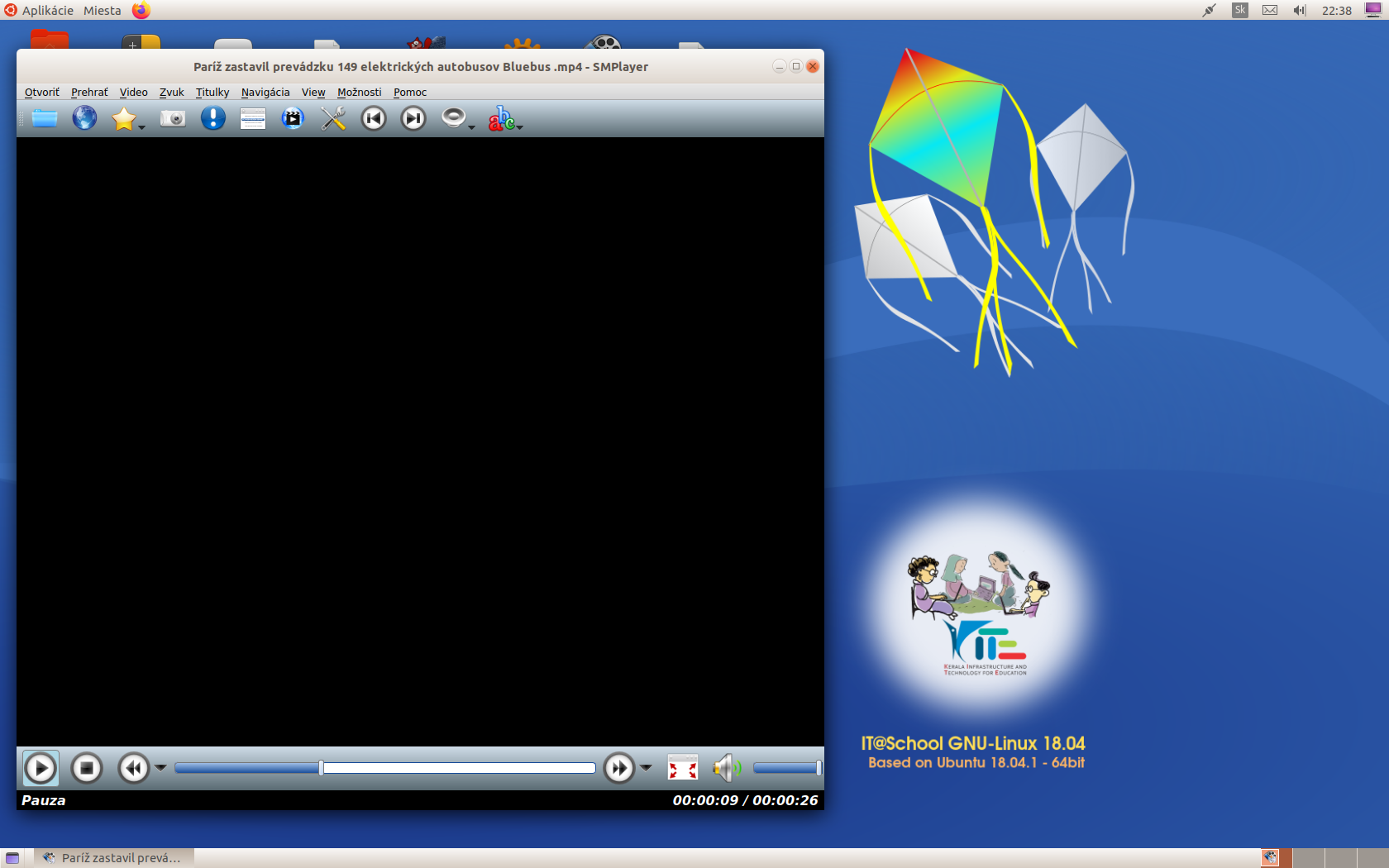Open the Miesta menu in the top panel

click(x=103, y=10)
